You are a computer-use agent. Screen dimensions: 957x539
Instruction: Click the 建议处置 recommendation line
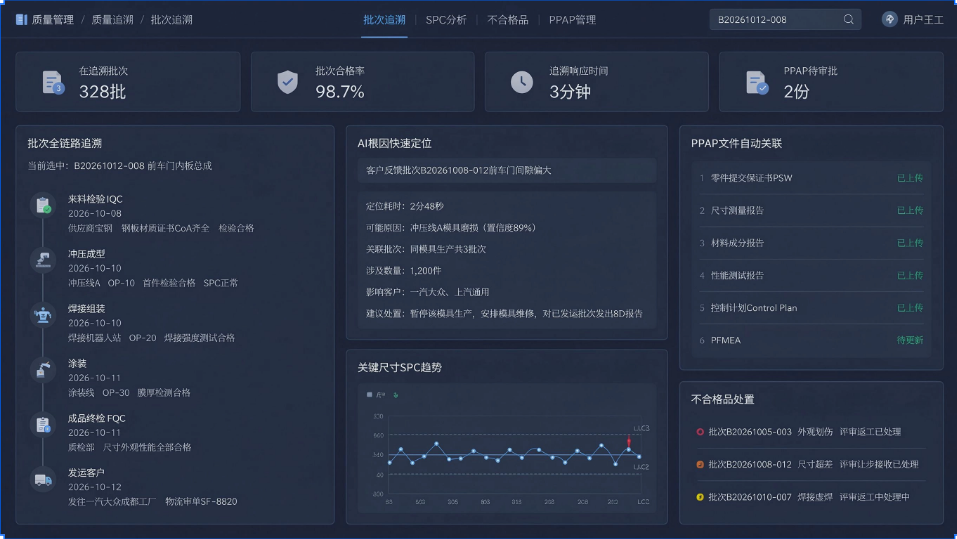(x=504, y=313)
